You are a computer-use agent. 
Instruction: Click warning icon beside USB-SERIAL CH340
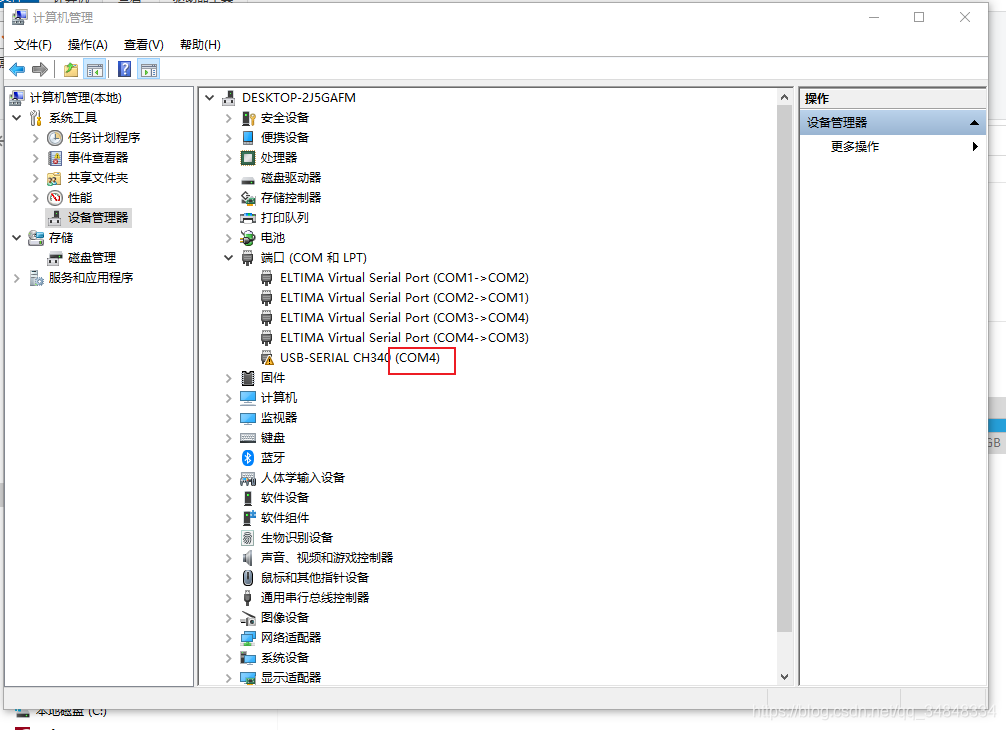tap(267, 358)
